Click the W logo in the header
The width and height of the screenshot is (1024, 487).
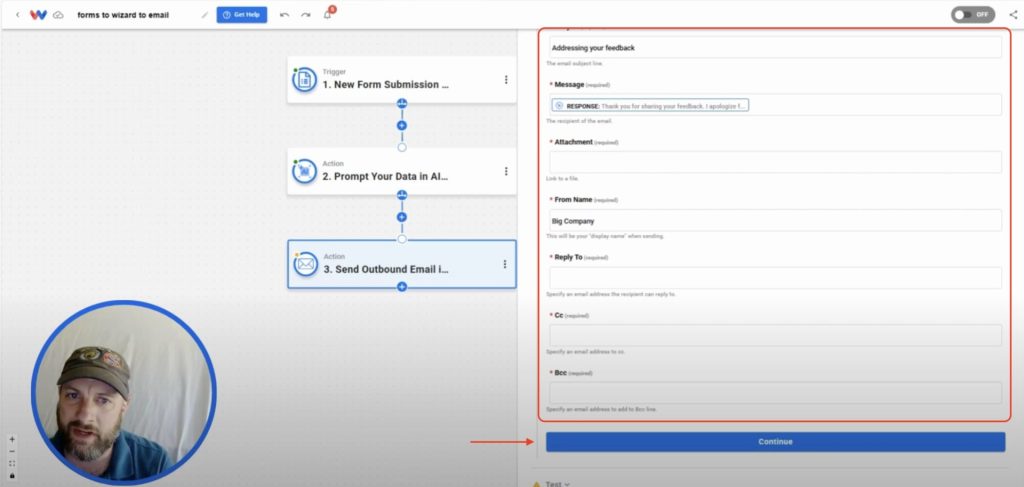[39, 15]
